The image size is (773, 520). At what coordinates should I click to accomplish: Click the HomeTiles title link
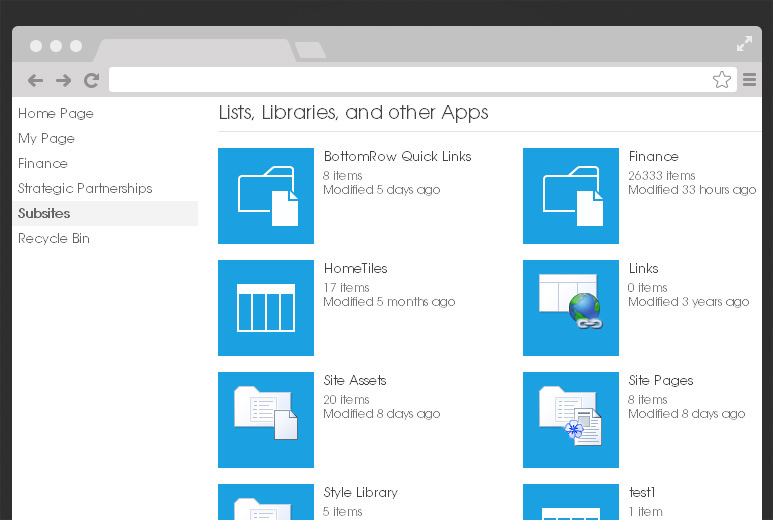point(355,269)
